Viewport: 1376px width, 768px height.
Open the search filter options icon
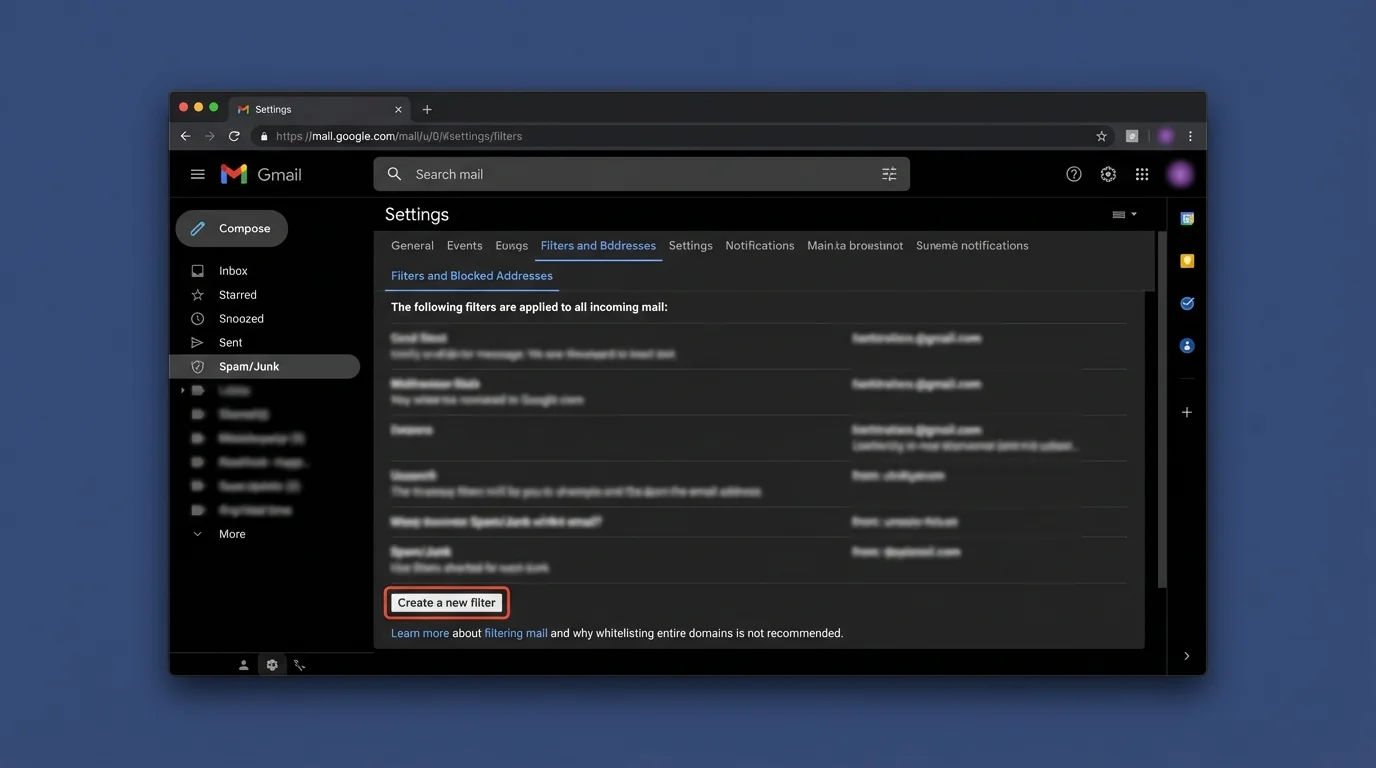[889, 173]
